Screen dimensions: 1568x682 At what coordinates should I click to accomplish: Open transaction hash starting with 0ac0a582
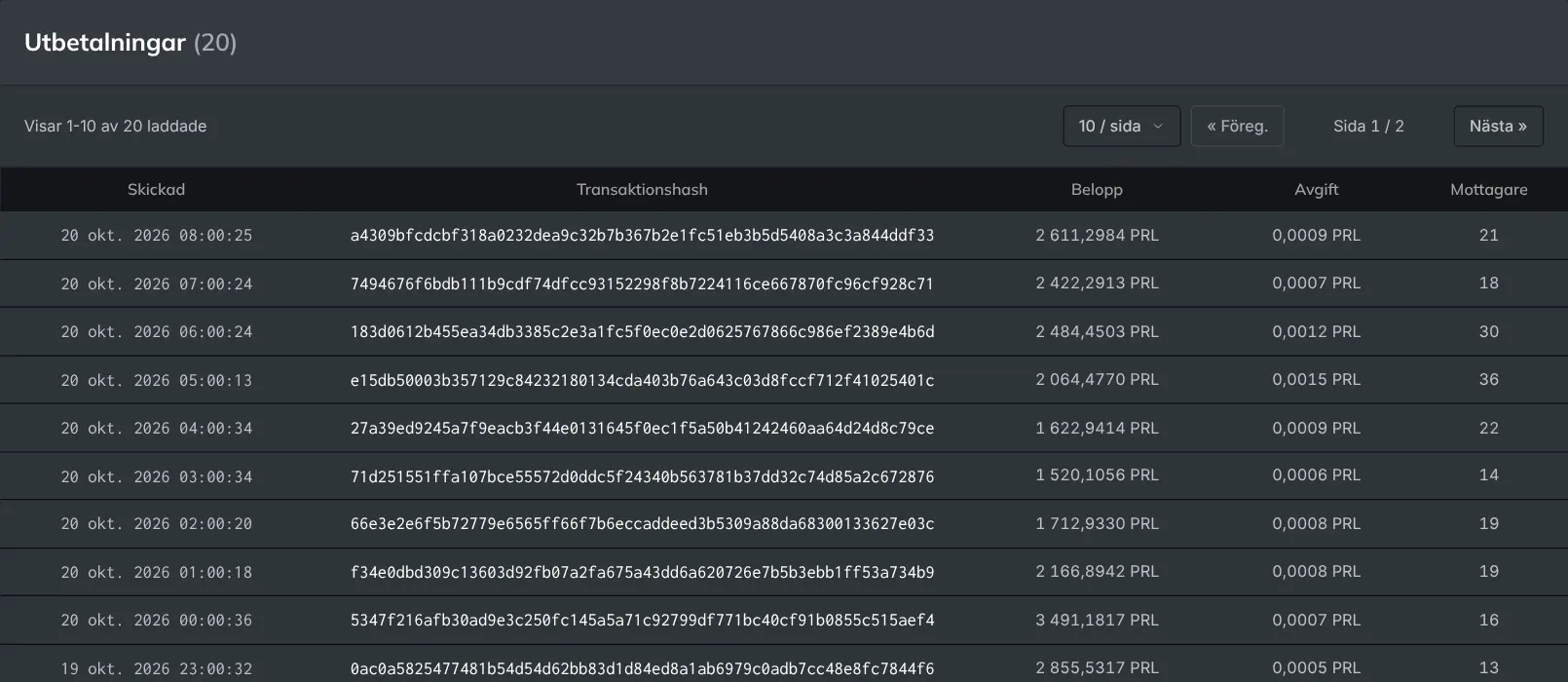[x=642, y=668]
